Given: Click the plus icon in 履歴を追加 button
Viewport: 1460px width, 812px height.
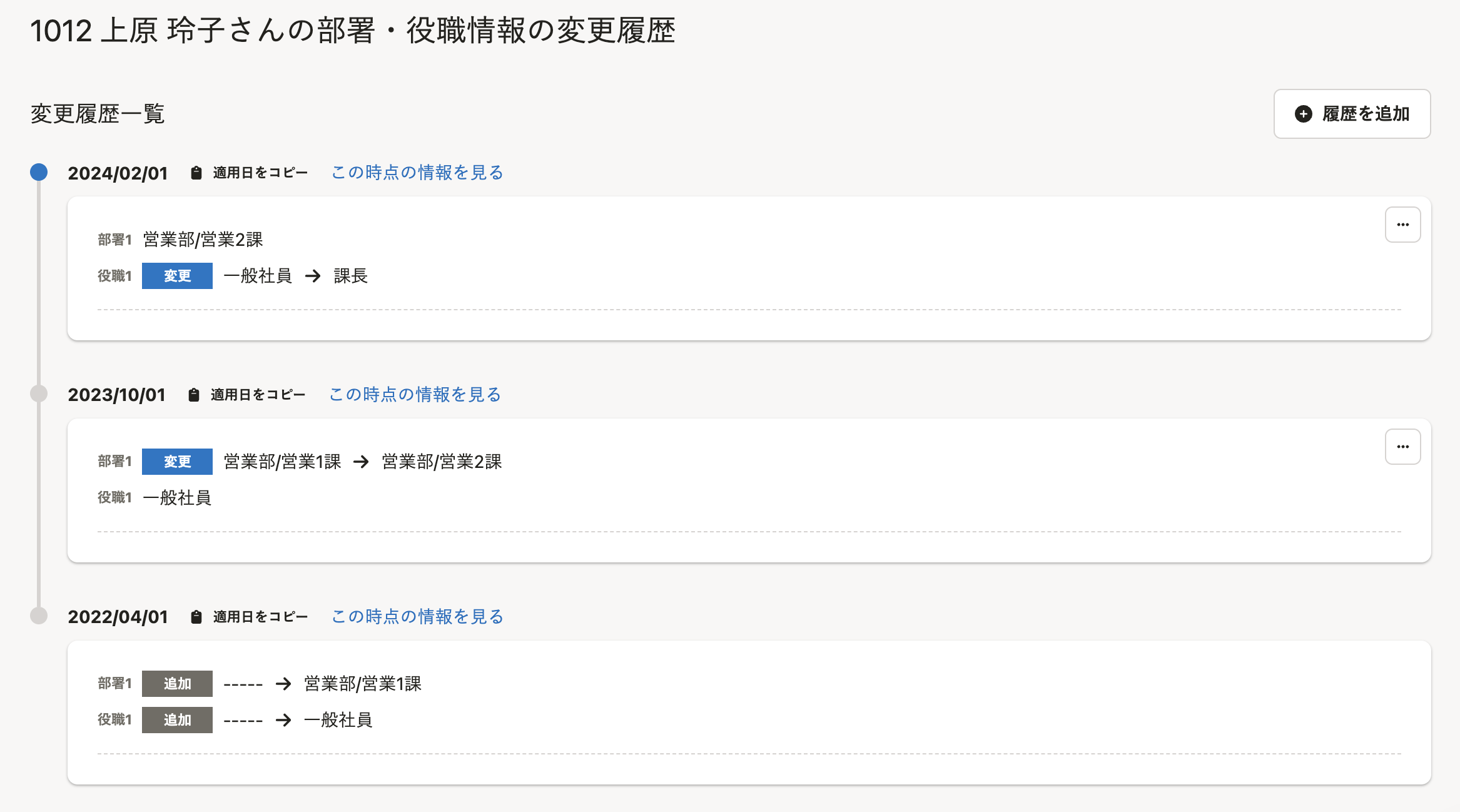Looking at the screenshot, I should [1304, 114].
